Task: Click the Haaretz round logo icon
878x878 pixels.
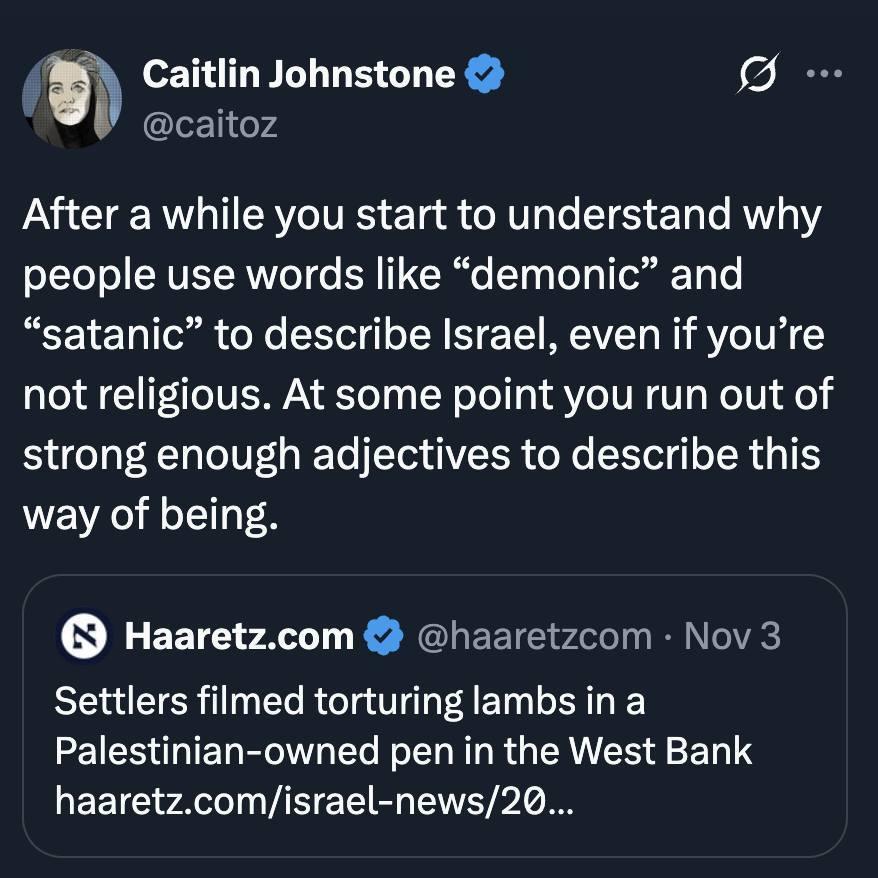Action: 83,637
